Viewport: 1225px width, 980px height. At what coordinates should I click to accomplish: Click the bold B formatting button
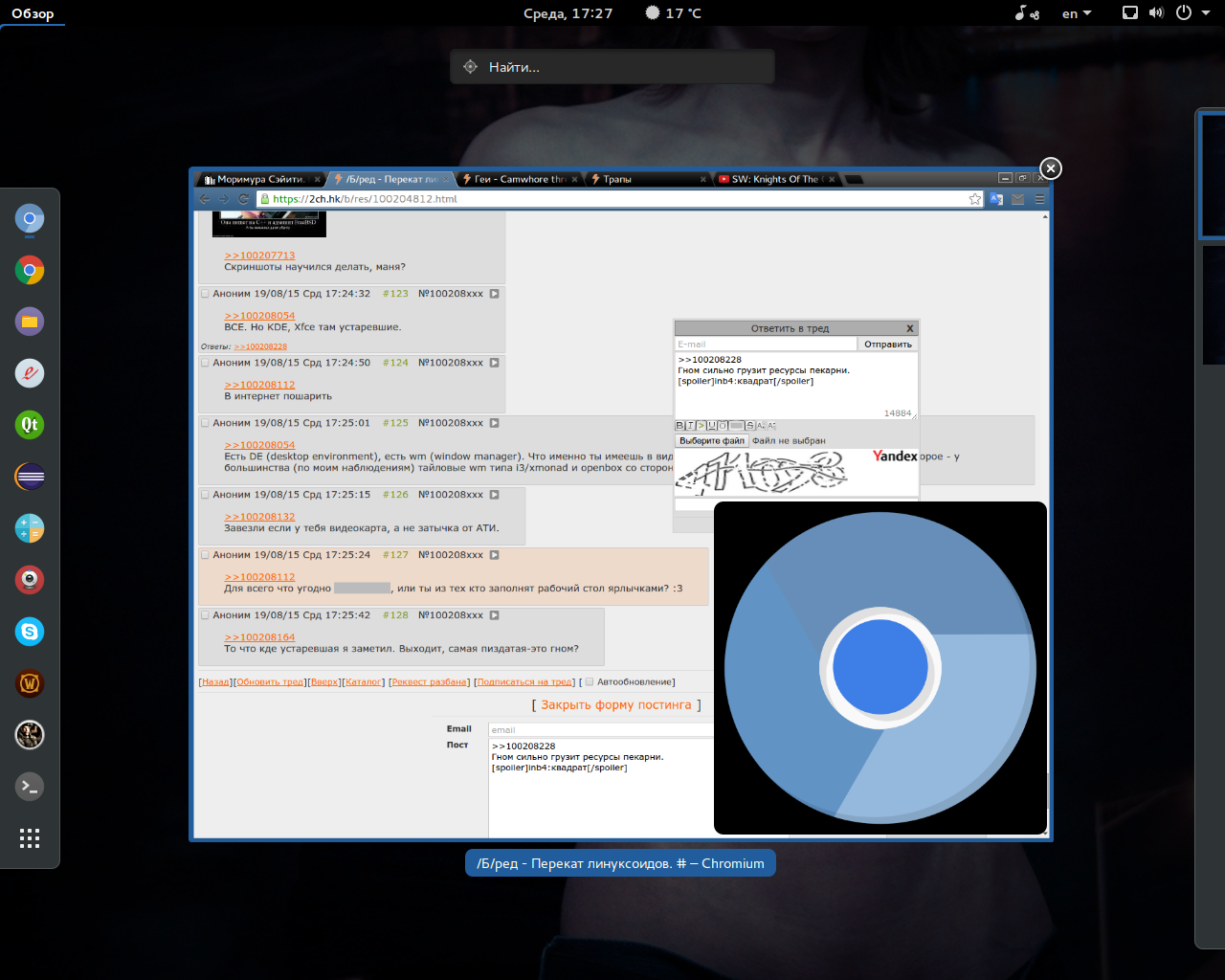point(679,426)
